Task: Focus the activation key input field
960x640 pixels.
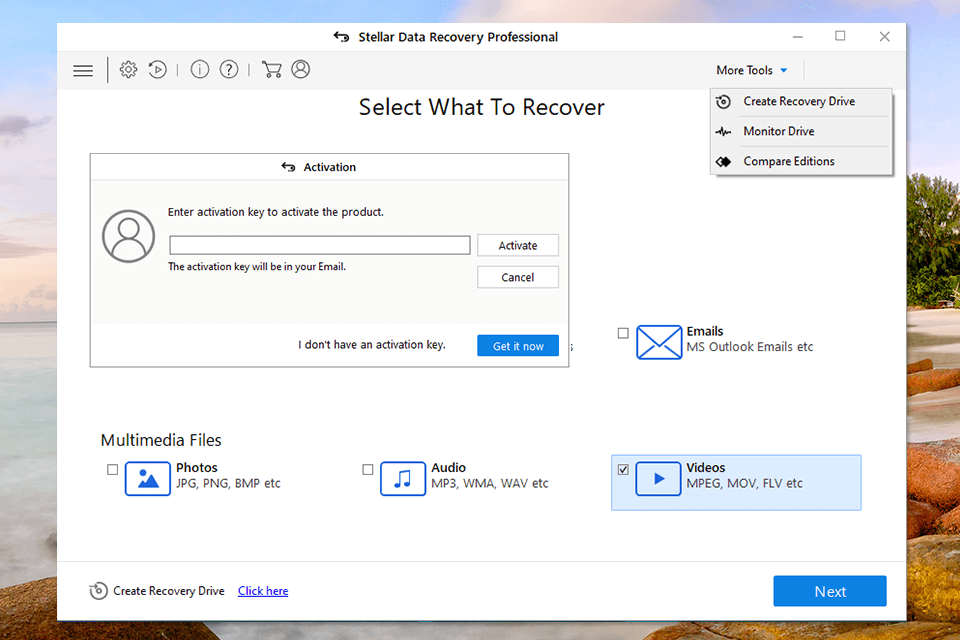Action: coord(319,245)
